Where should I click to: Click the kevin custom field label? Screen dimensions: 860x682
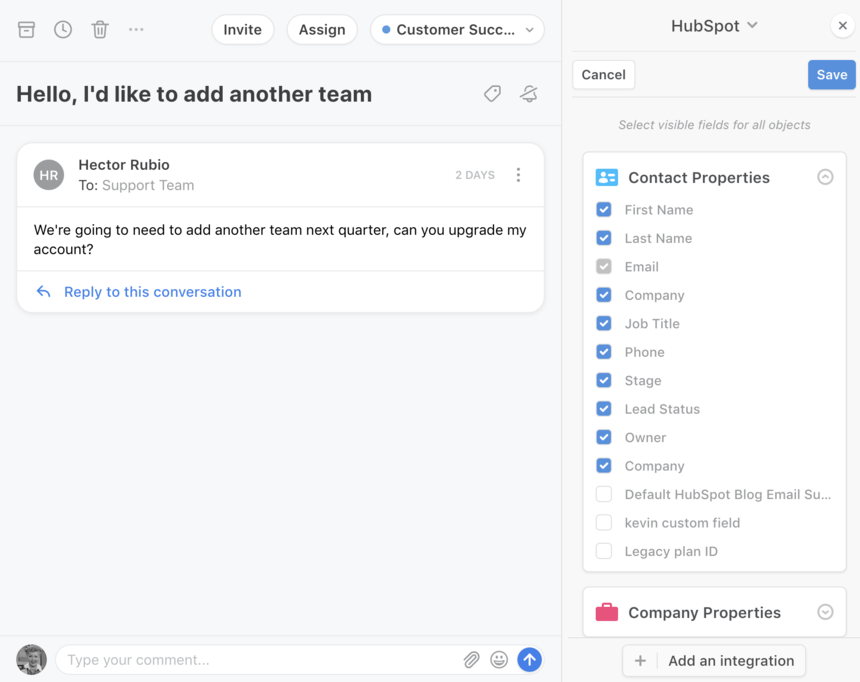682,523
